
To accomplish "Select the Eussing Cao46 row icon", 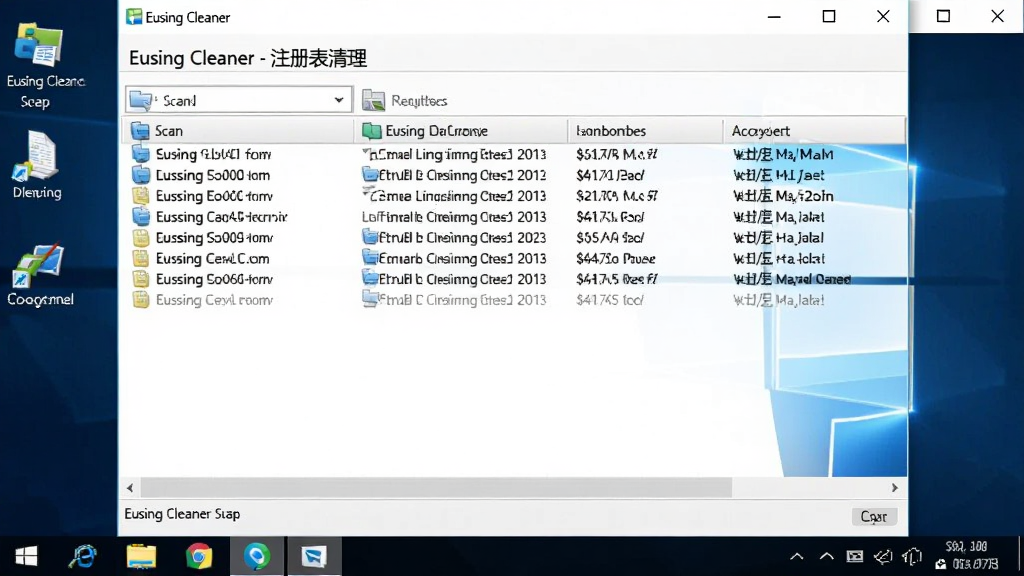I will 140,217.
